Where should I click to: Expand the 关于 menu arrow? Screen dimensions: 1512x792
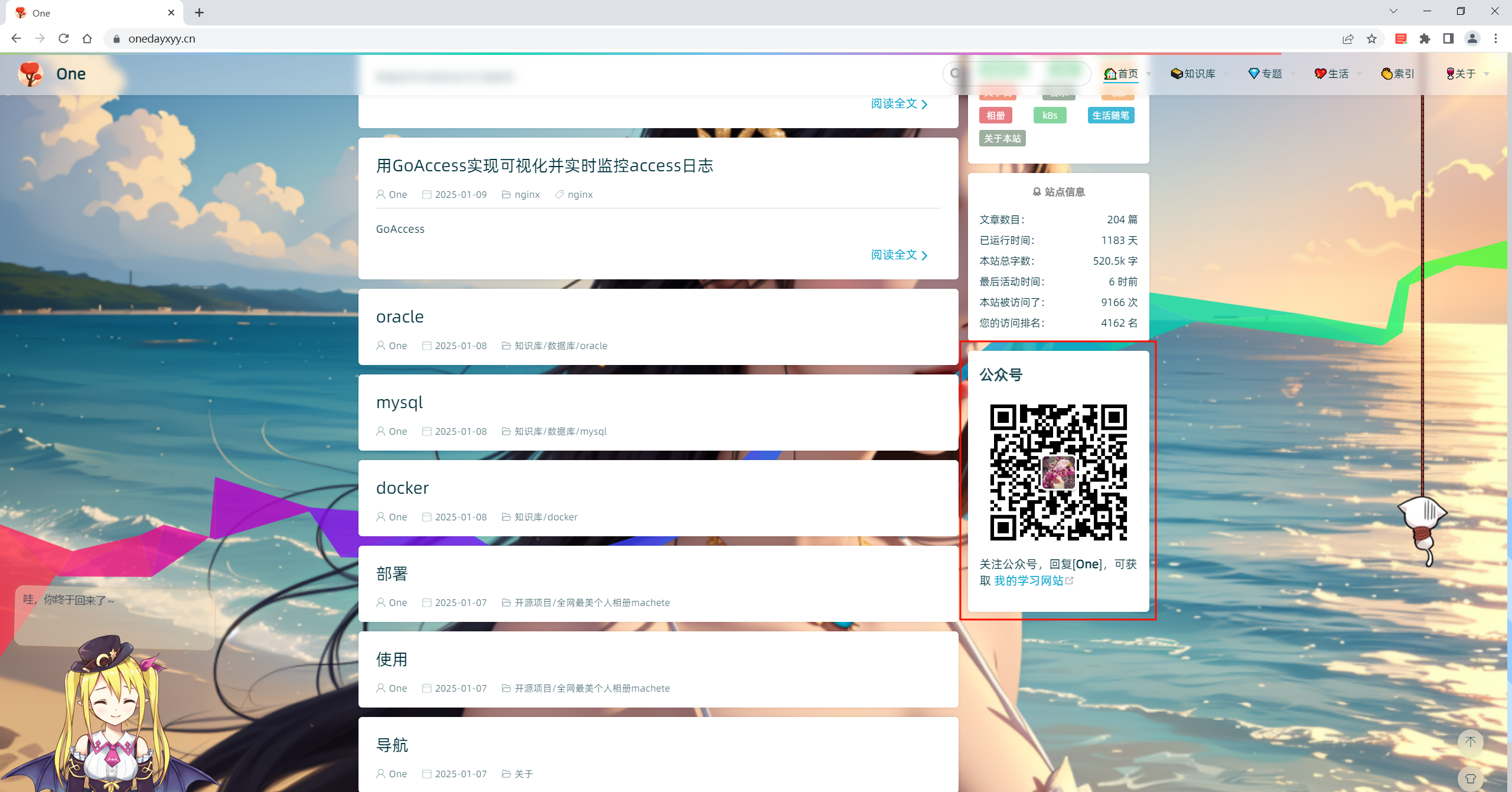[x=1486, y=74]
